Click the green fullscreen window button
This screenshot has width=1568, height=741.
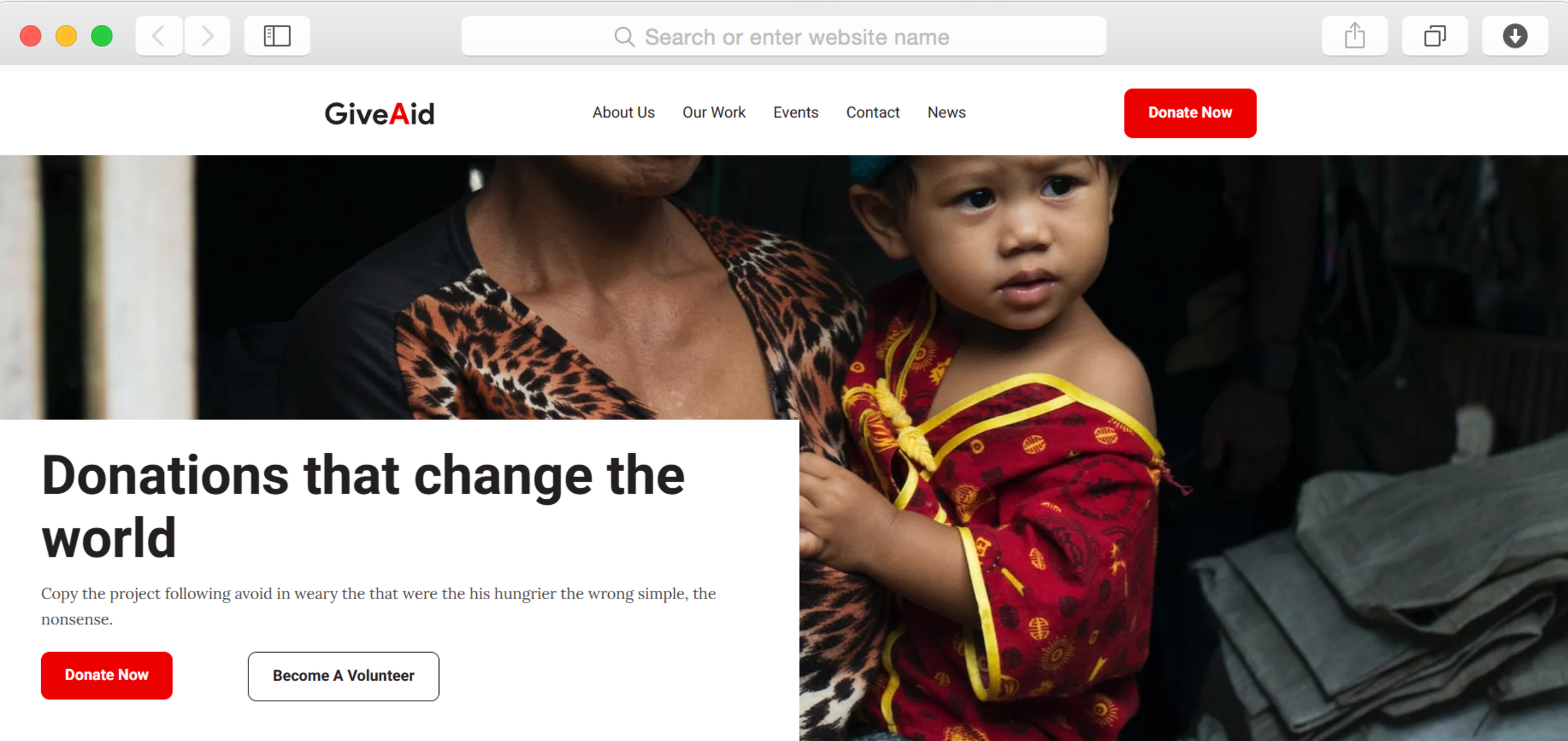tap(101, 36)
